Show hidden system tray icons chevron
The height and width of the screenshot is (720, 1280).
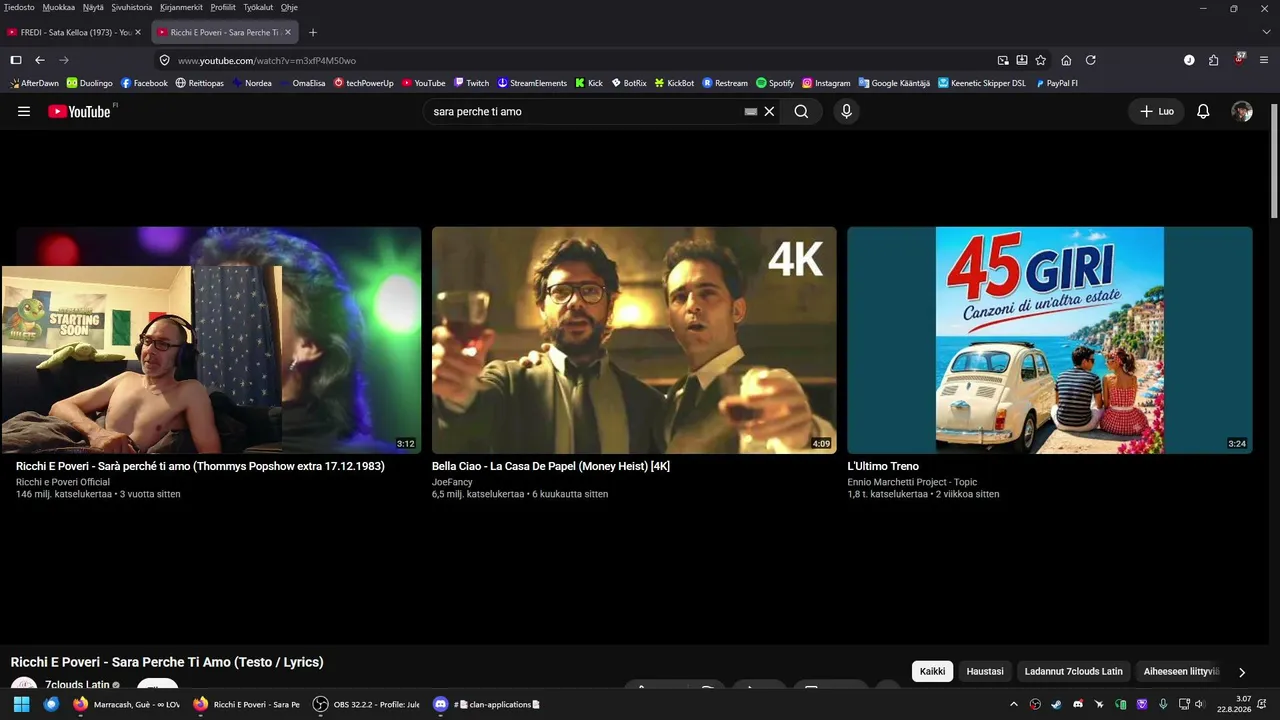pos(1014,704)
